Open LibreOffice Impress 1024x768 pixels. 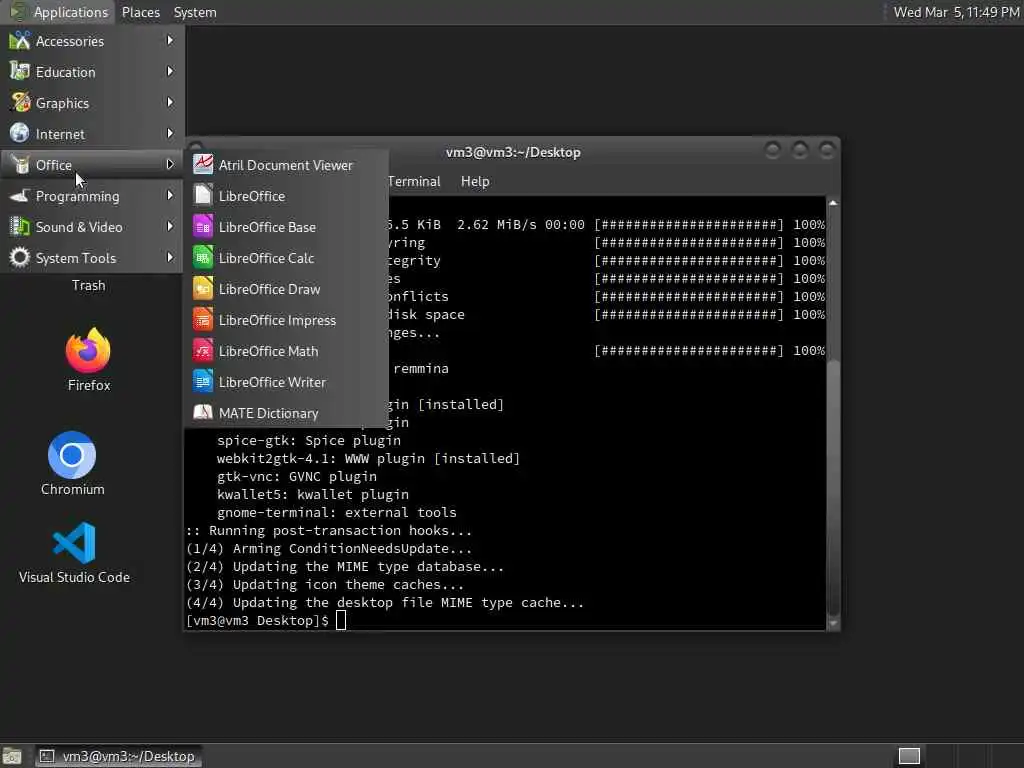point(286,320)
